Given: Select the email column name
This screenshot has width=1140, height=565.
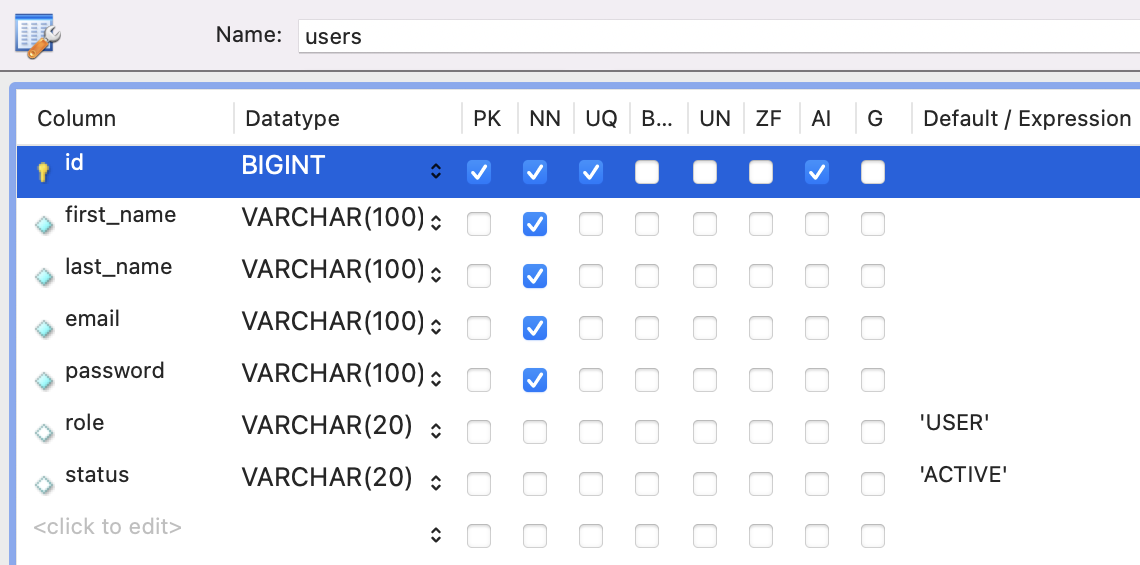Looking at the screenshot, I should click(92, 318).
